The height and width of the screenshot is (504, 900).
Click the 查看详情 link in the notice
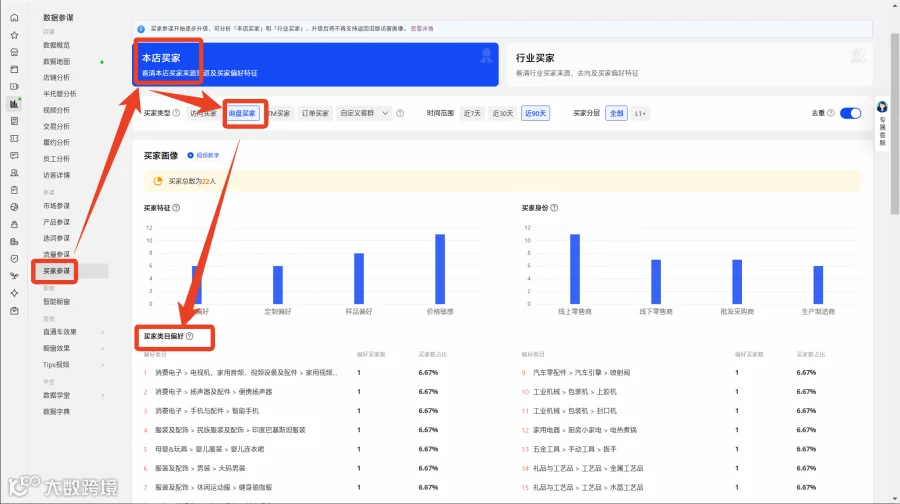(422, 29)
